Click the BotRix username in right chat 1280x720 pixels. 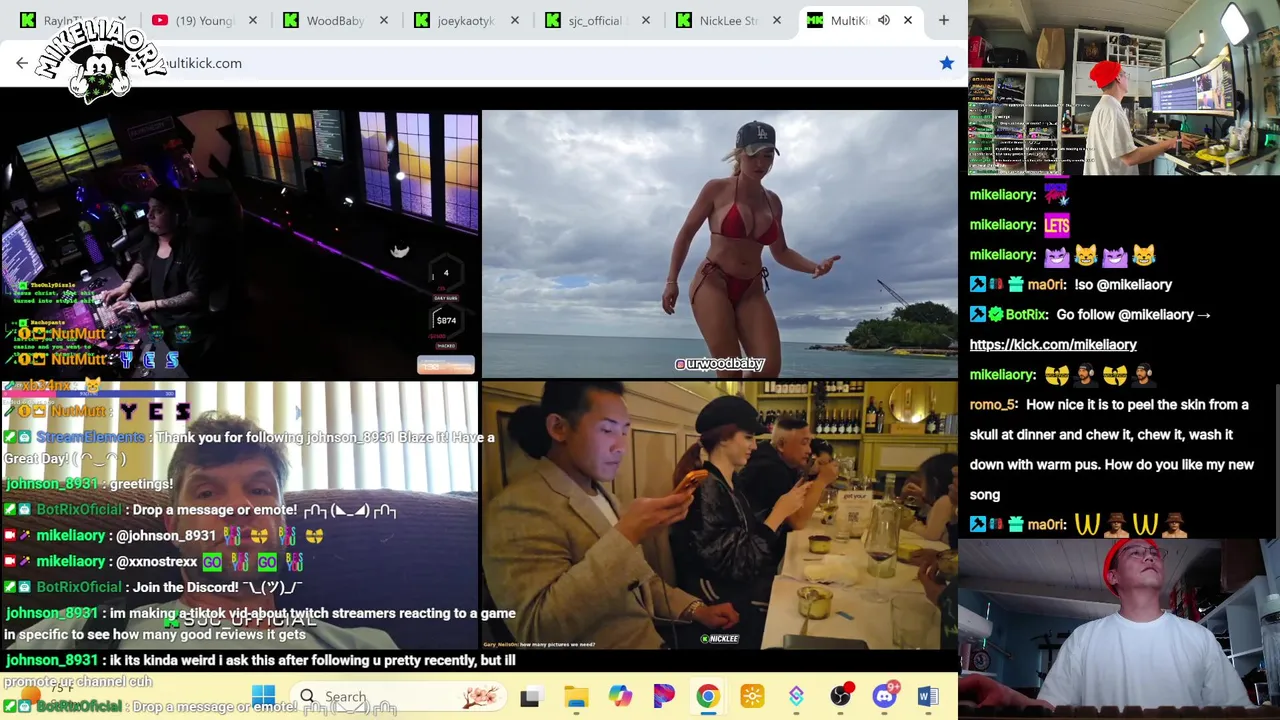1027,314
